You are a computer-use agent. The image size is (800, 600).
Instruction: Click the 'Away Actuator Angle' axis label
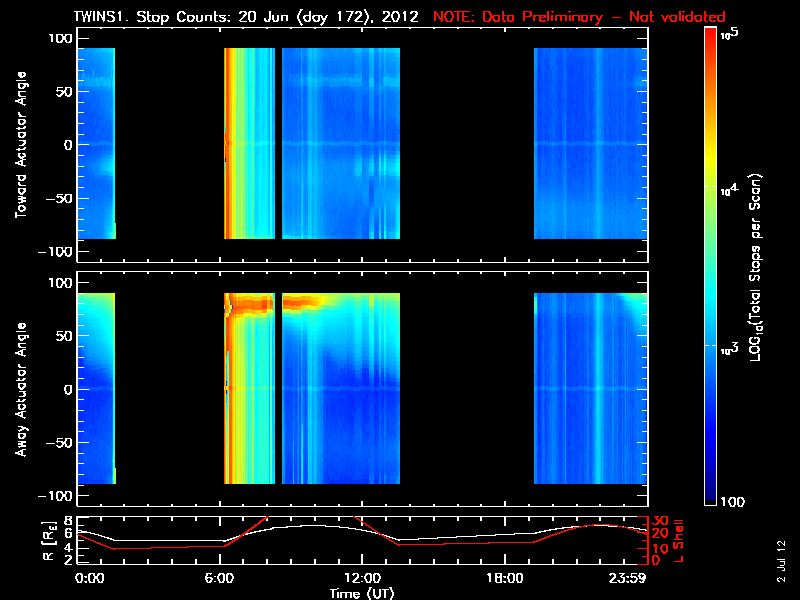tap(21, 389)
